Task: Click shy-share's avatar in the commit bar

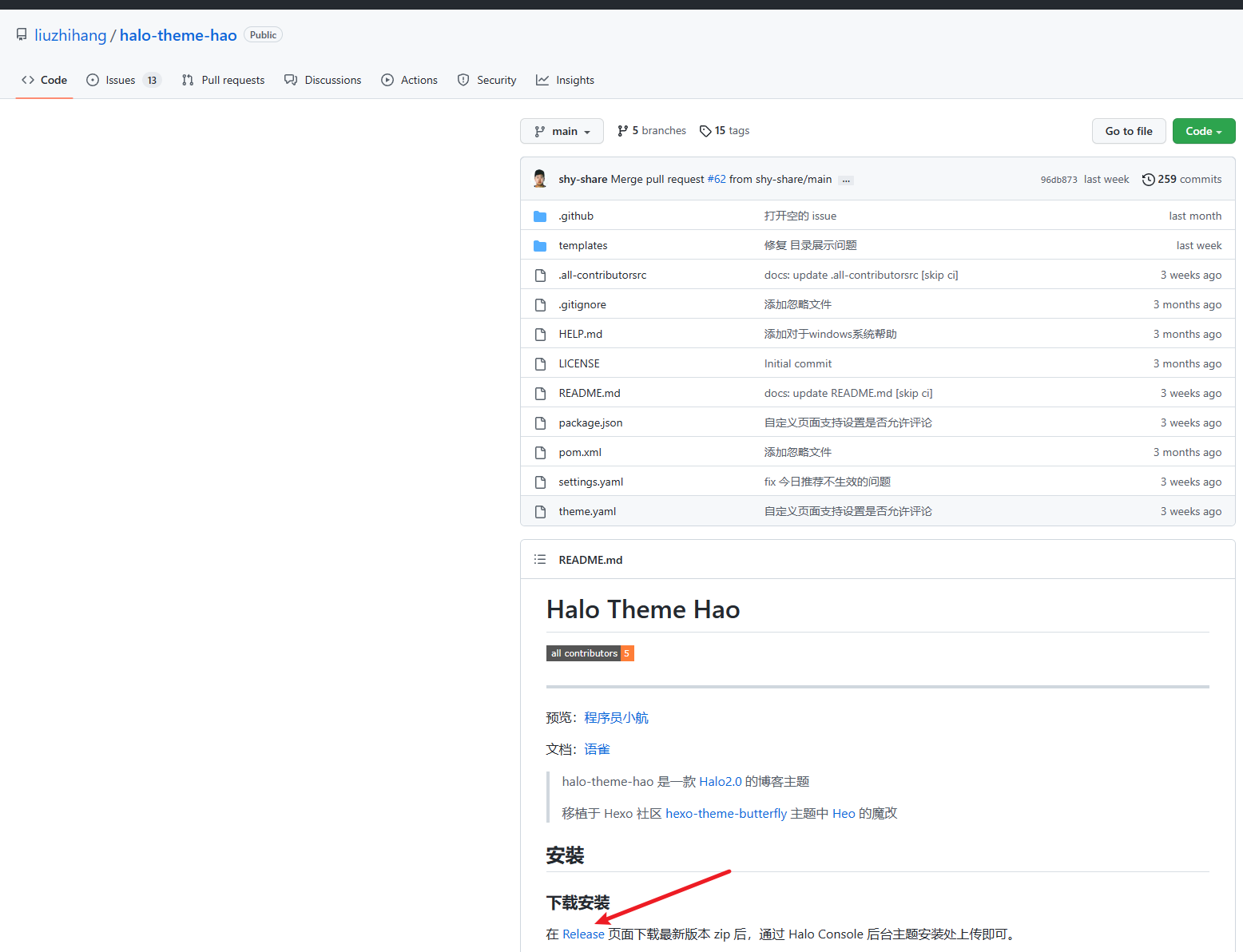Action: (x=540, y=178)
